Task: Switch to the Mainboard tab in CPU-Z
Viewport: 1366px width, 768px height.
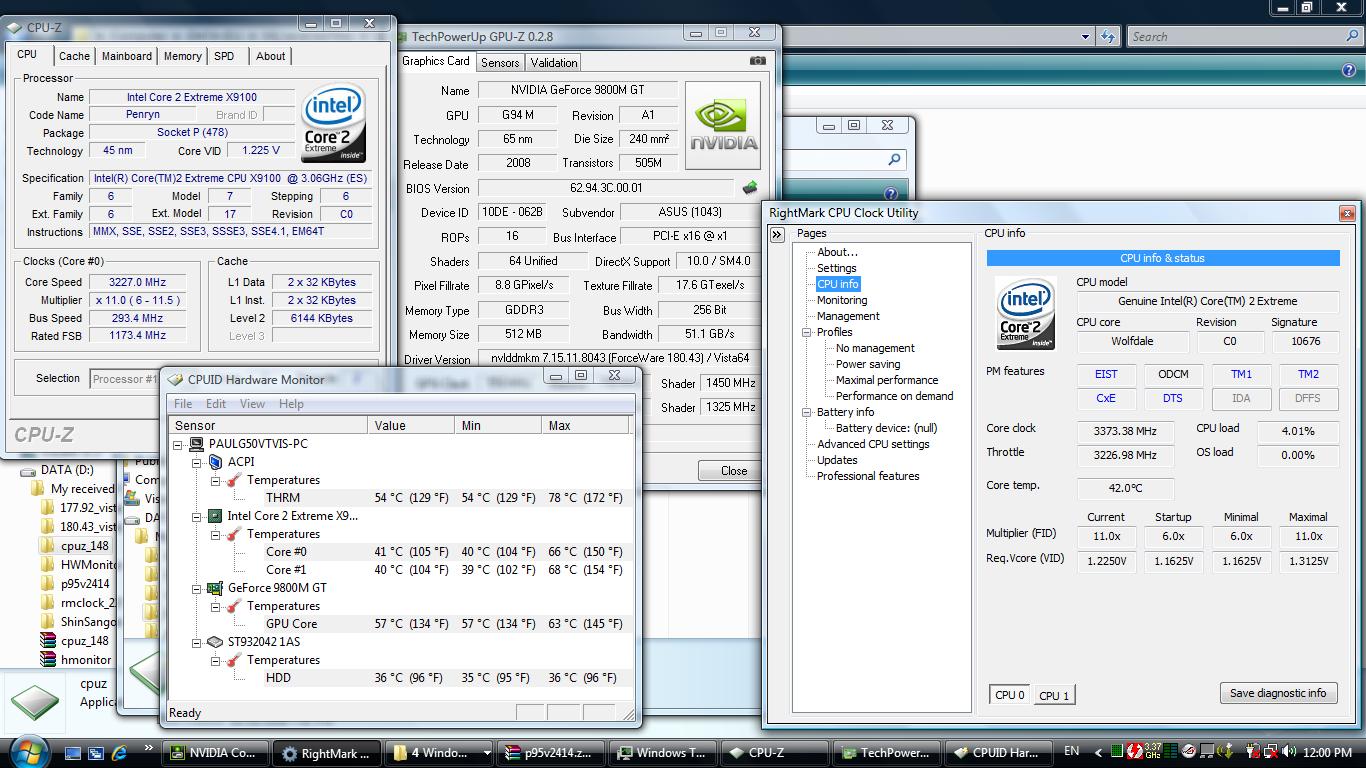Action: click(x=127, y=56)
